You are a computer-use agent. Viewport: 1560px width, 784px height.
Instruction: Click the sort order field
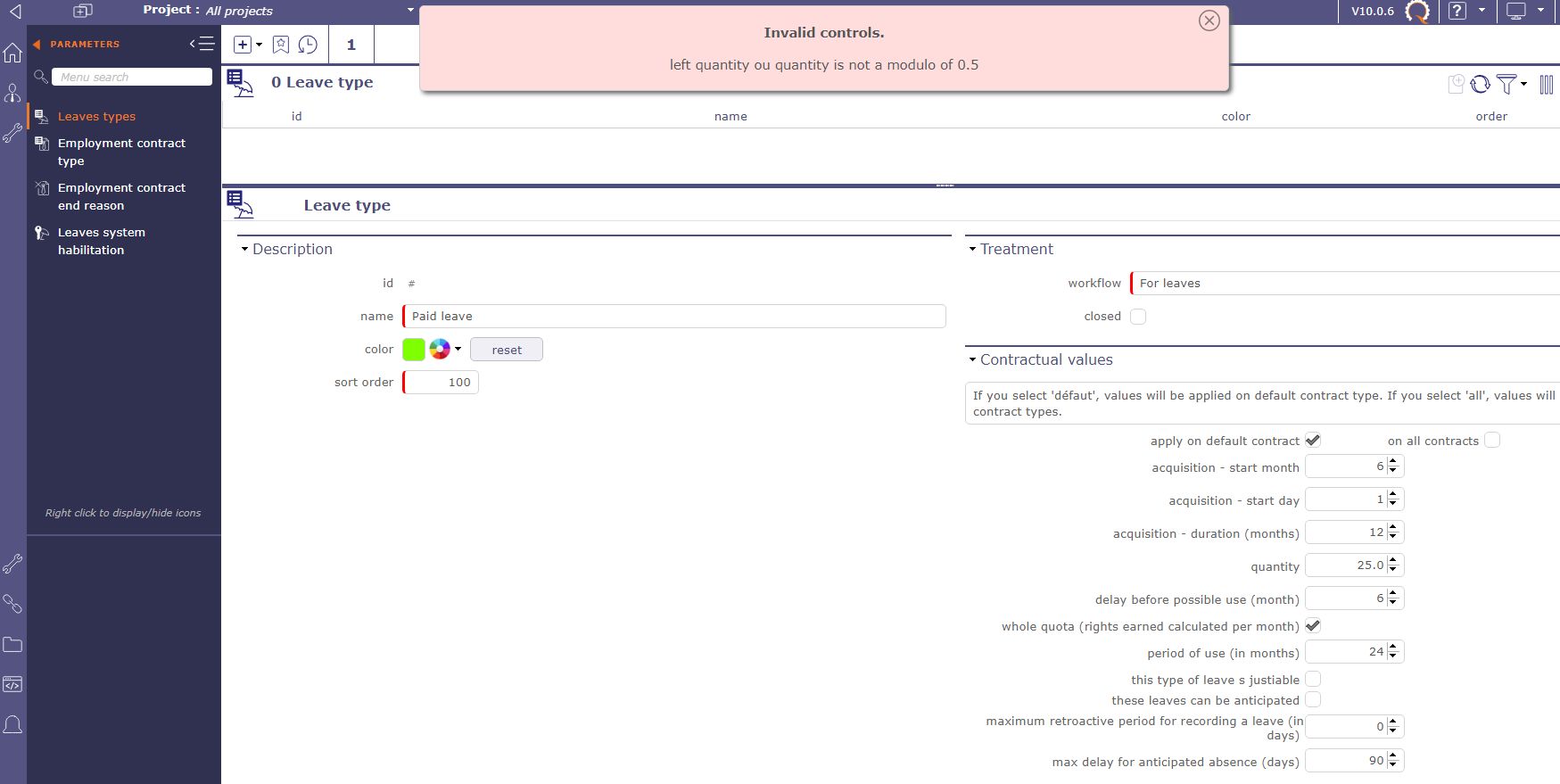pos(441,382)
